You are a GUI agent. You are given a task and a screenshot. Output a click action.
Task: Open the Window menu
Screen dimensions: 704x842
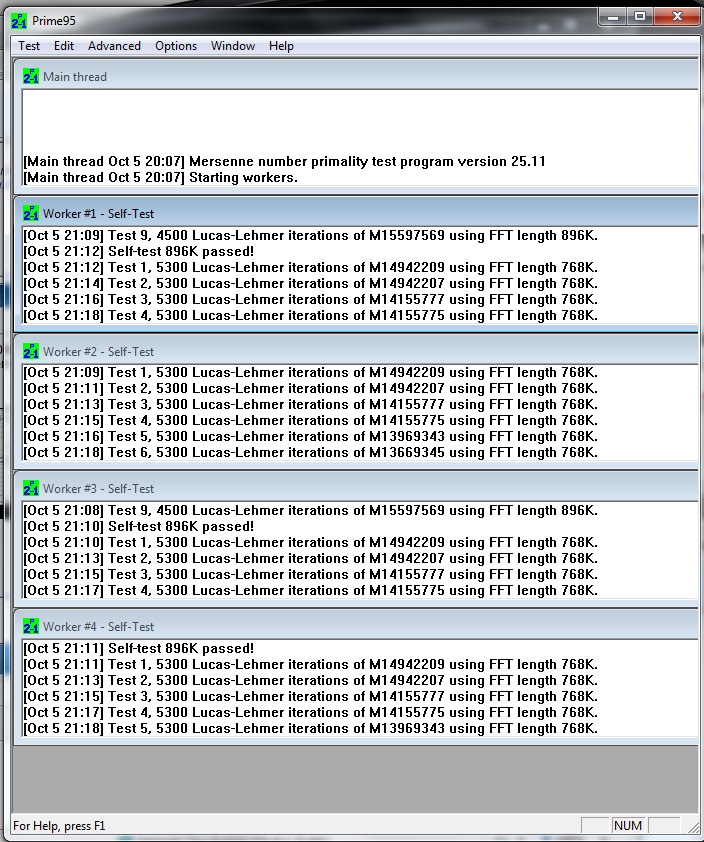tap(233, 46)
